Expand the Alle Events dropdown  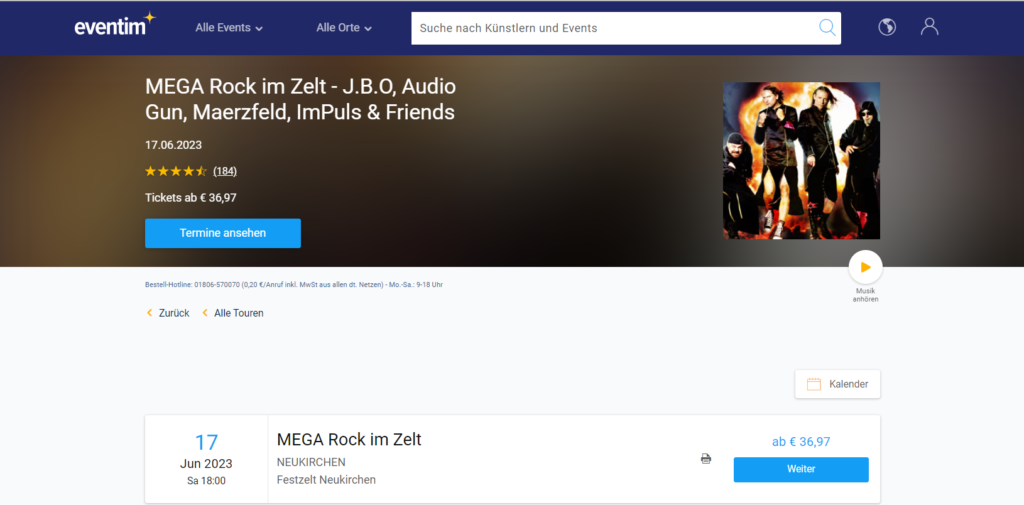click(x=229, y=28)
